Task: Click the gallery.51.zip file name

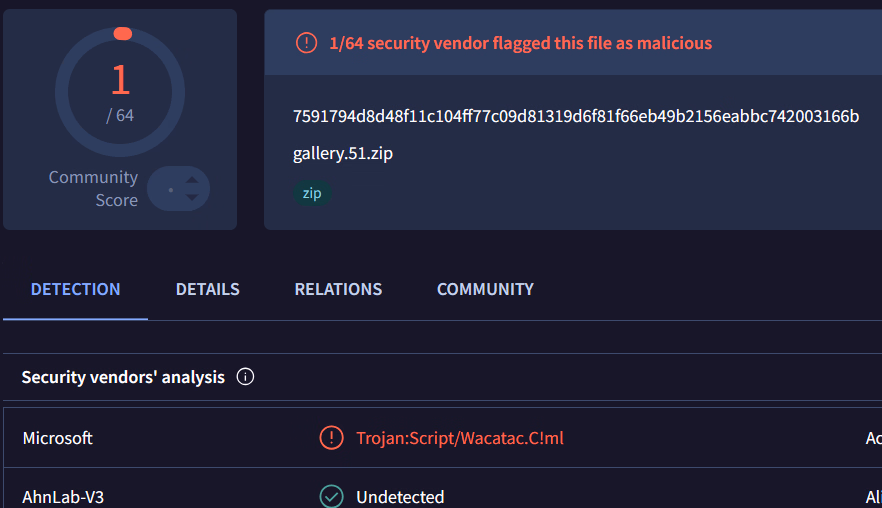Action: coord(336,154)
